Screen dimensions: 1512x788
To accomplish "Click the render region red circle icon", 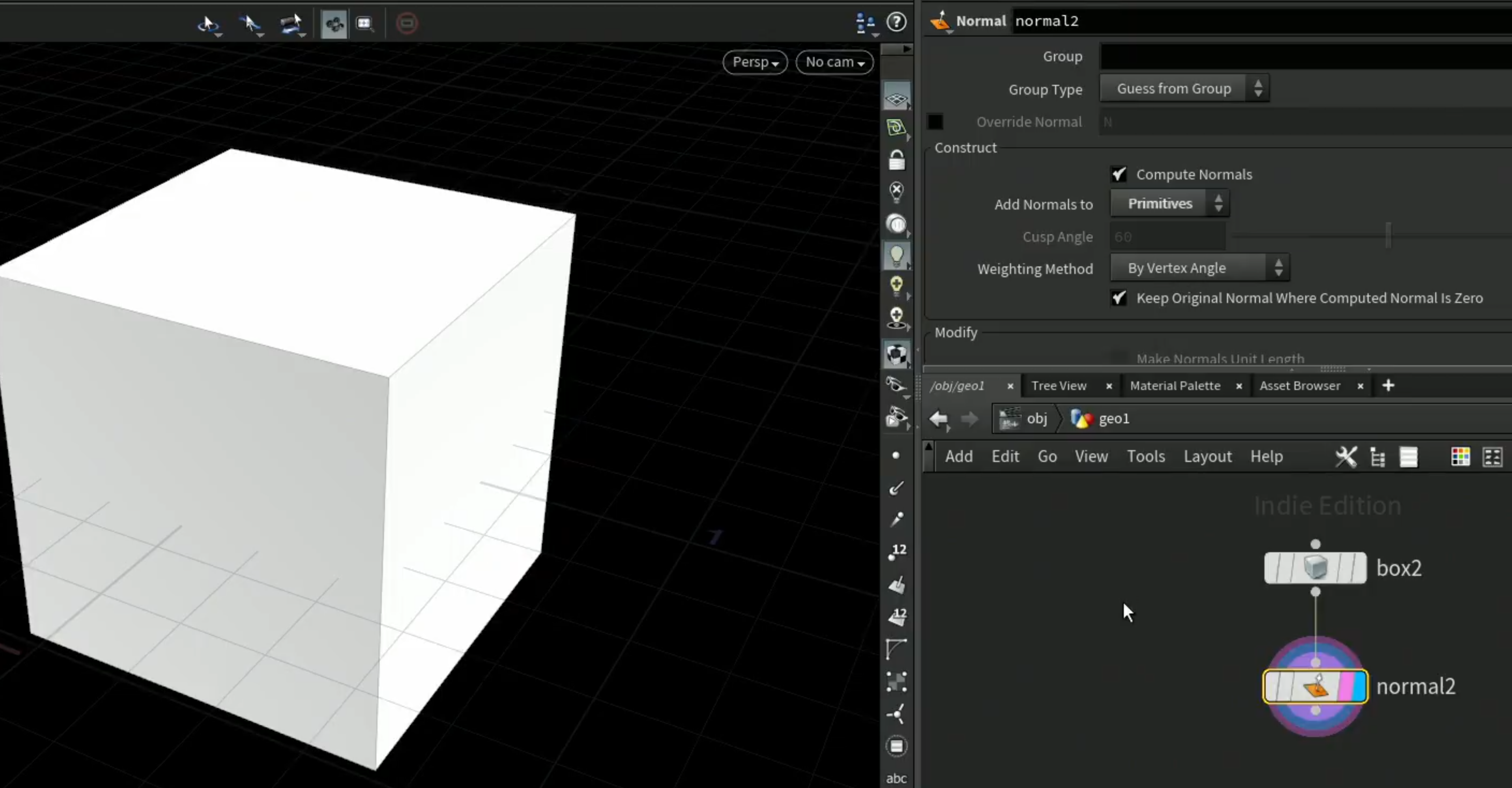I will (407, 24).
